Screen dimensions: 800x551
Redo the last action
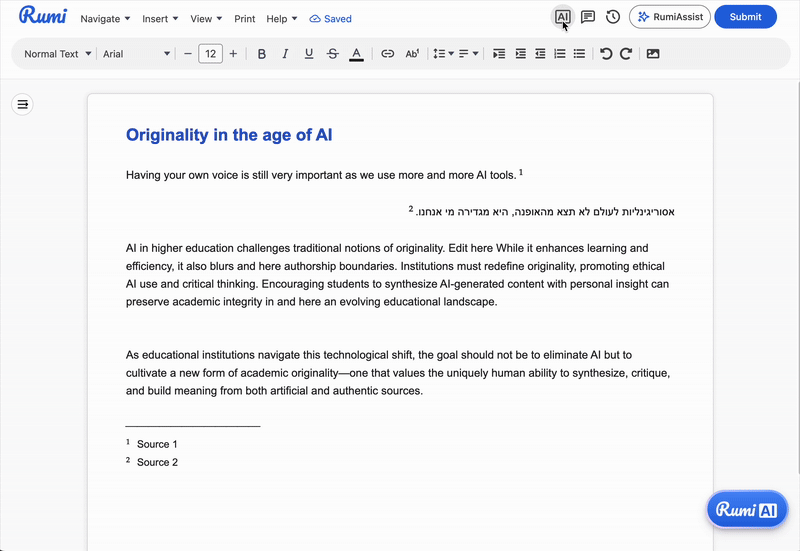pyautogui.click(x=626, y=54)
